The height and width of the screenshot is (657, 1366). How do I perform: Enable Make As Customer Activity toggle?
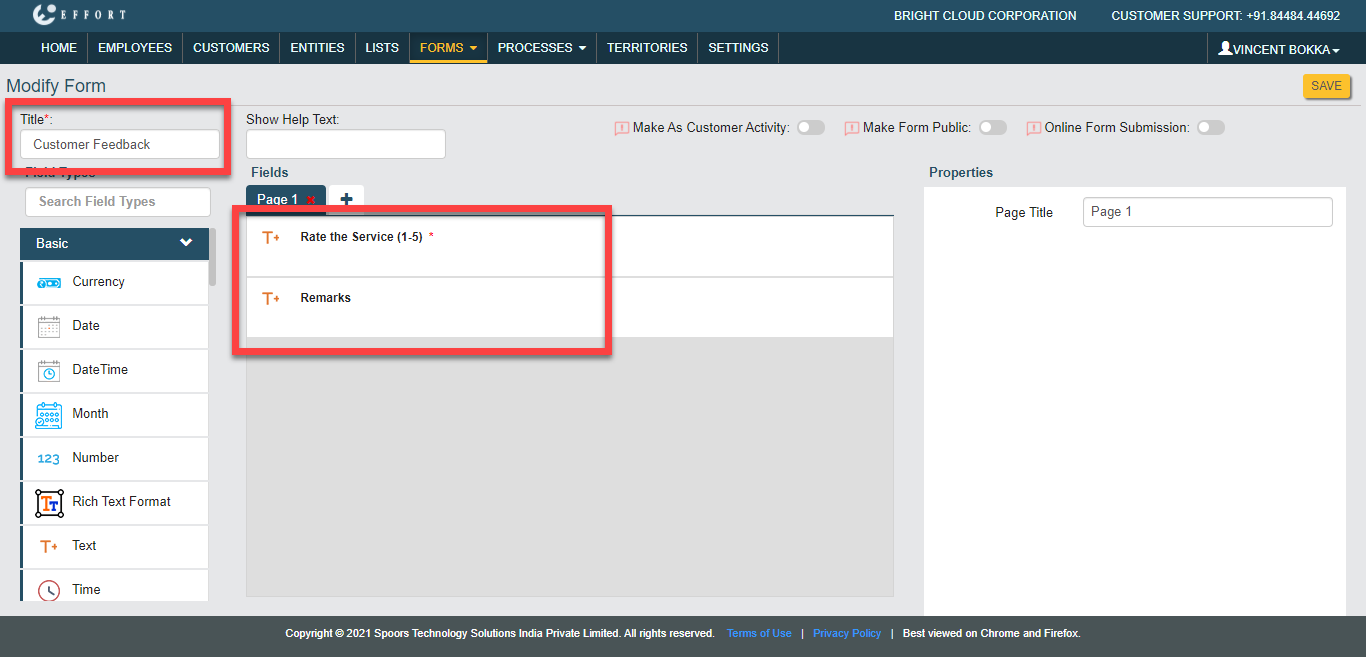coord(810,128)
